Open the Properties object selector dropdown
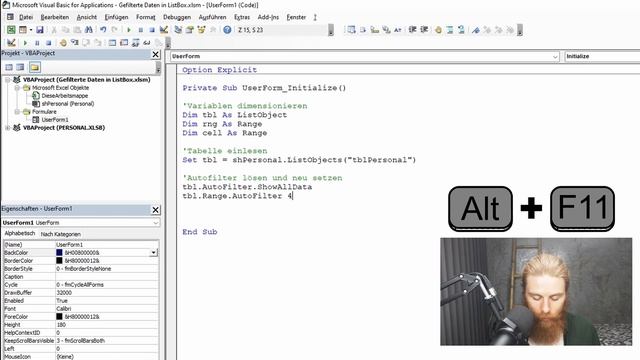 [x=156, y=223]
